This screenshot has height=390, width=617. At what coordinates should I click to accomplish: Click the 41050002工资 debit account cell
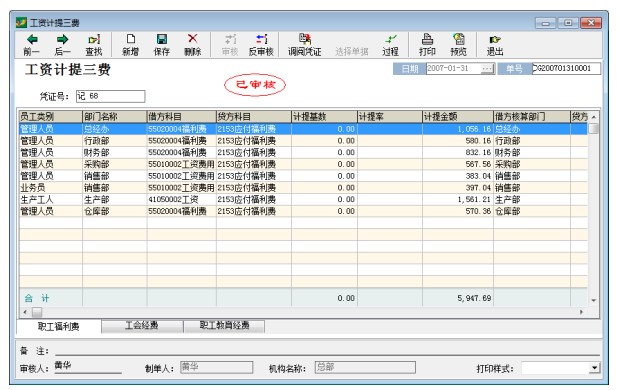coord(181,200)
